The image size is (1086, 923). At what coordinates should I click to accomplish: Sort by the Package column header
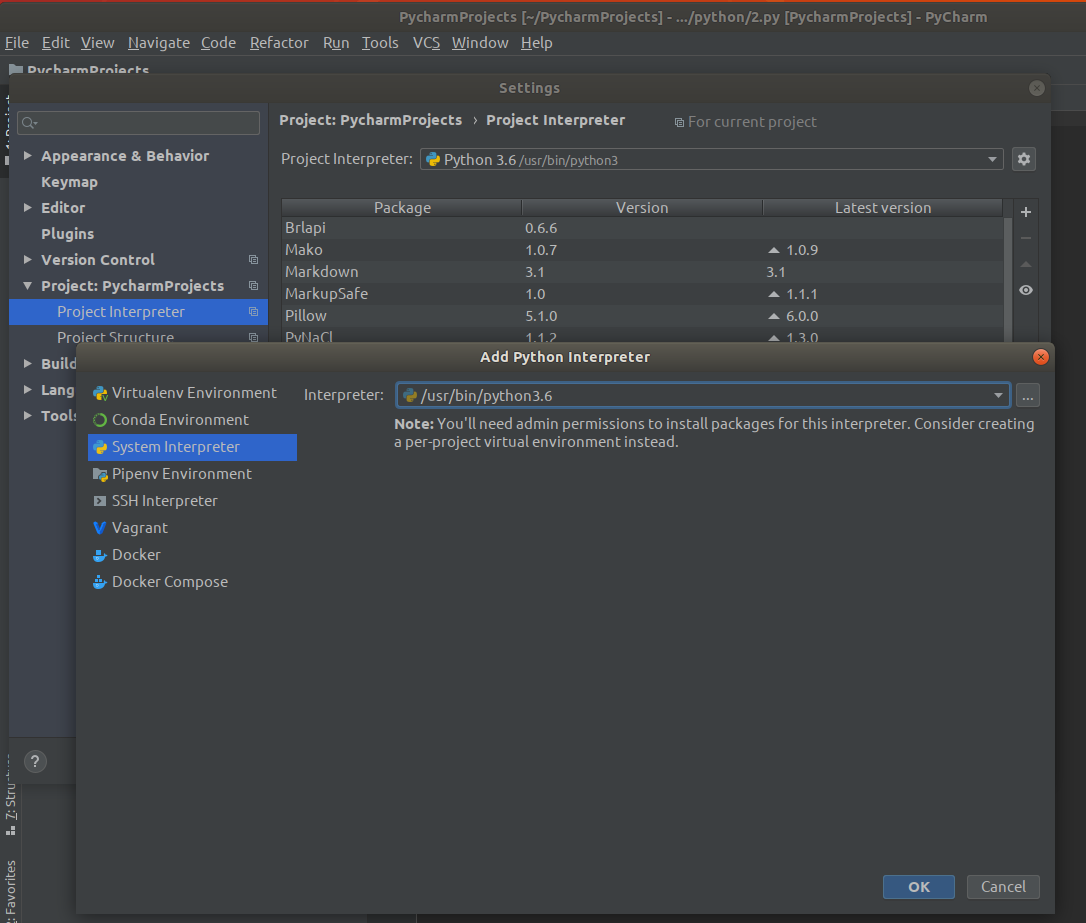point(402,208)
